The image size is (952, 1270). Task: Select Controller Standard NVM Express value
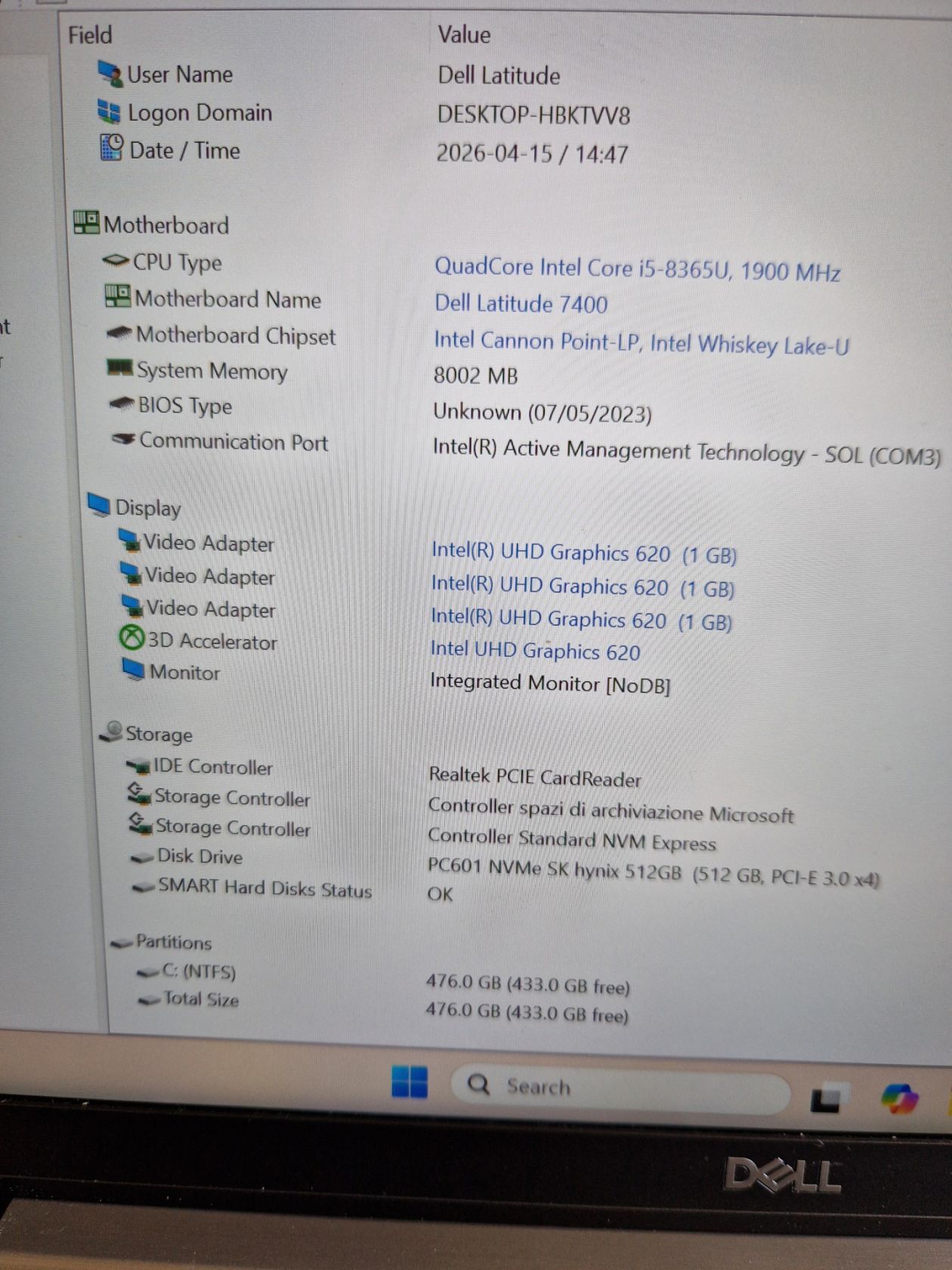pyautogui.click(x=571, y=840)
